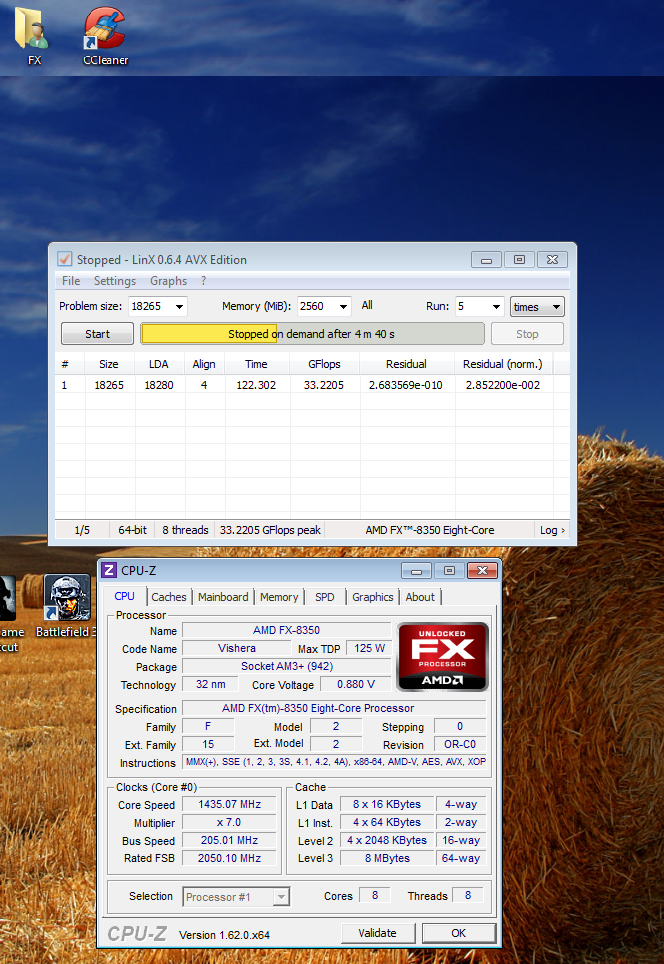The height and width of the screenshot is (964, 664).
Task: Click the Revision value OR-C0
Action: [460, 744]
